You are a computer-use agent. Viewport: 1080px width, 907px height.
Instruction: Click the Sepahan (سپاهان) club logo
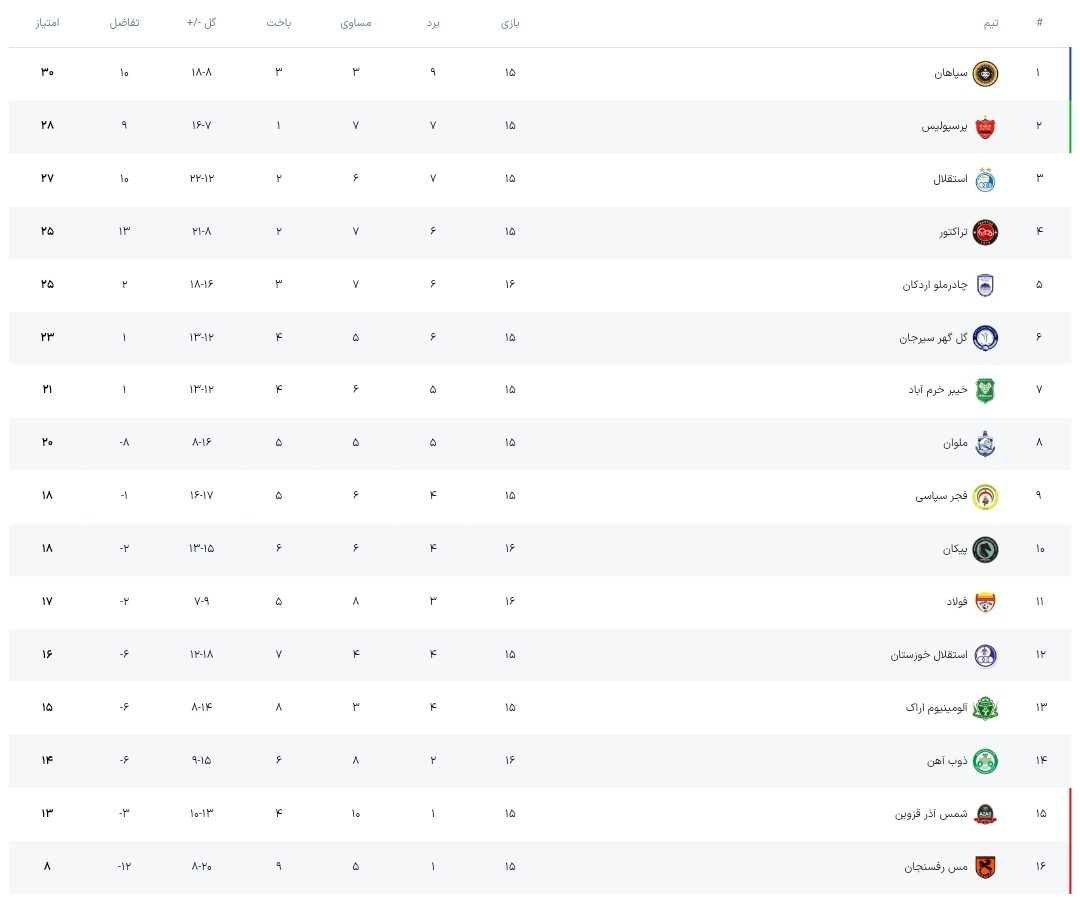point(986,73)
